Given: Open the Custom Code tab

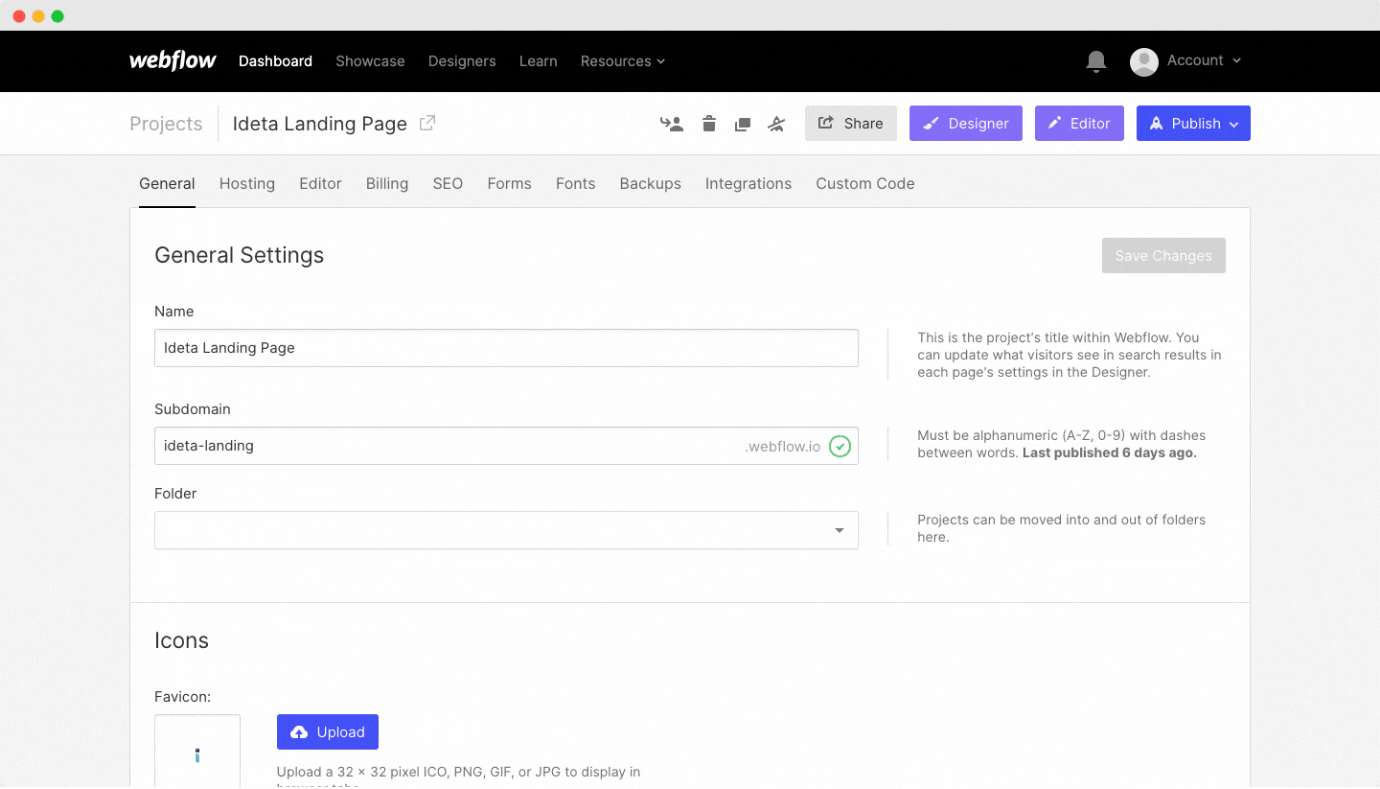Looking at the screenshot, I should pos(865,184).
